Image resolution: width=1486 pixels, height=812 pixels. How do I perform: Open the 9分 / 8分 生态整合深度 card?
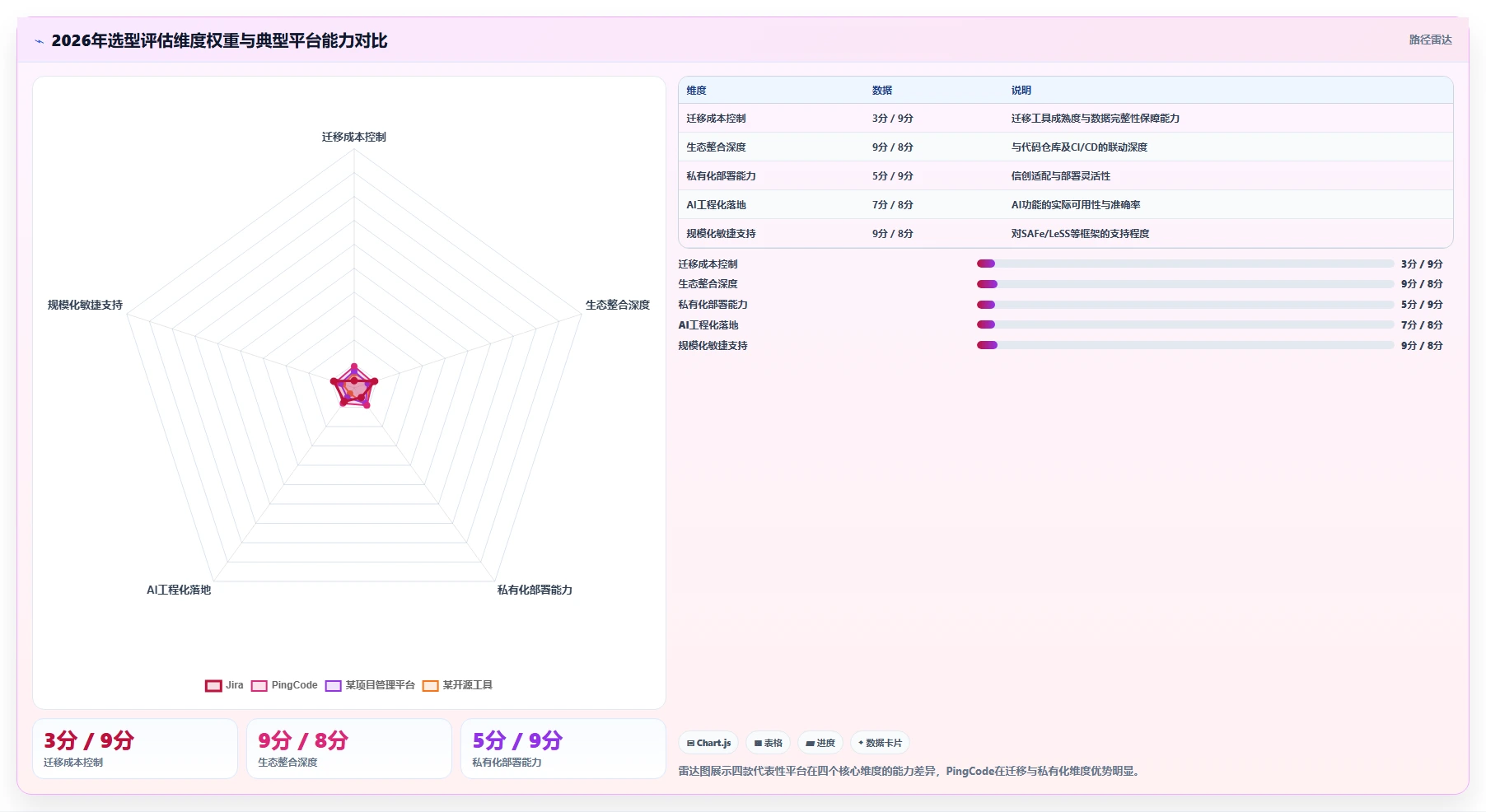pos(349,749)
